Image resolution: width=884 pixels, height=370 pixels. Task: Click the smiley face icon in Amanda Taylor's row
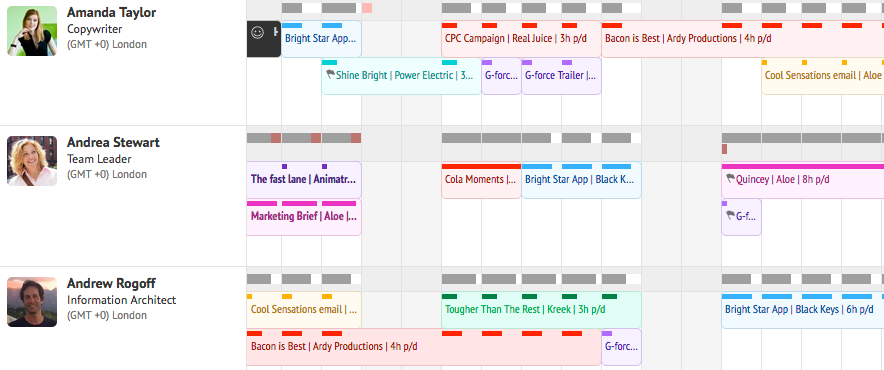click(x=258, y=33)
